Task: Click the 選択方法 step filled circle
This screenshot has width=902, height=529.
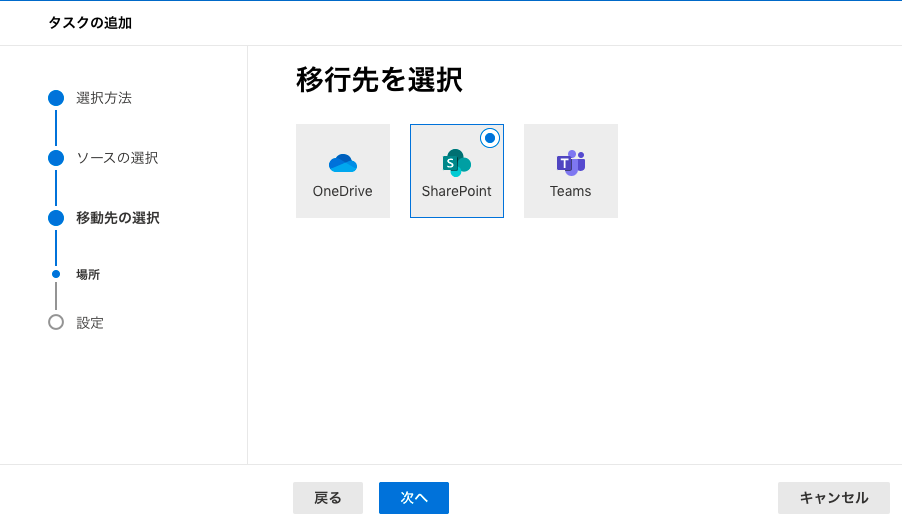Action: coord(56,98)
